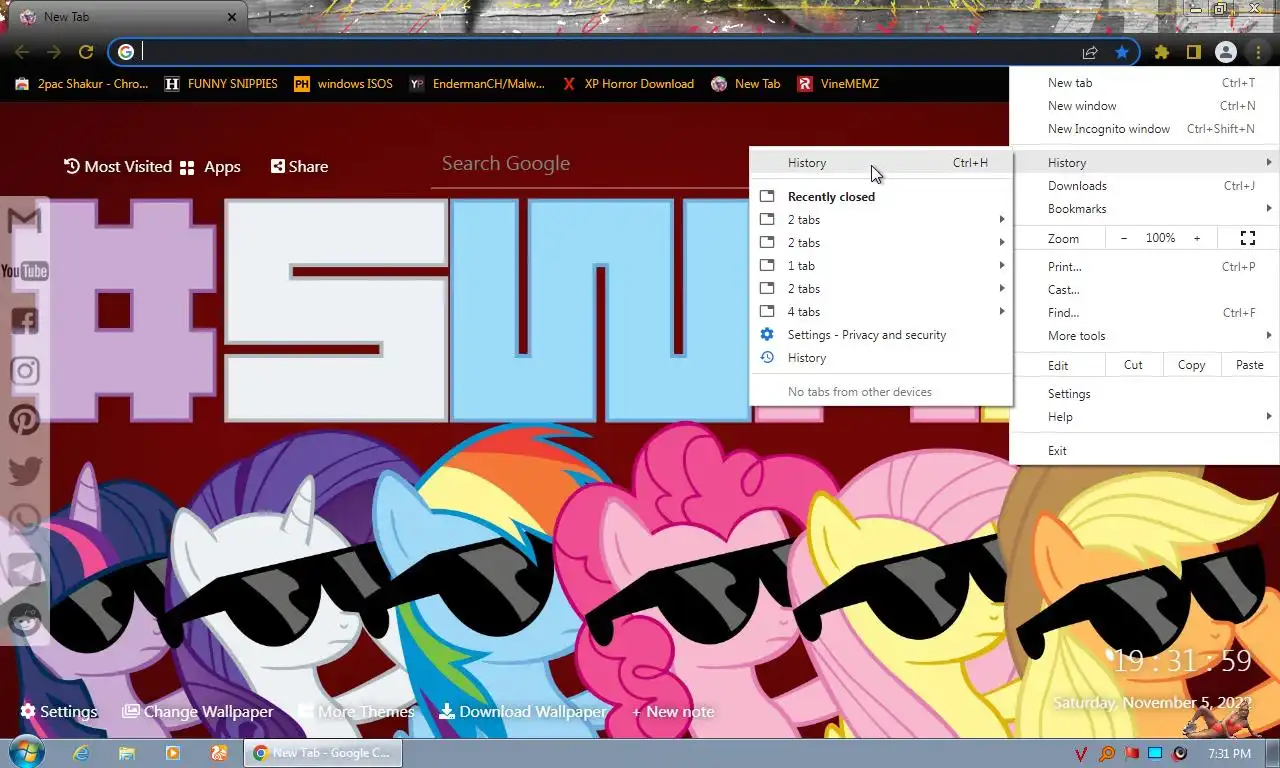Click the Share link on the new tab page

299,166
